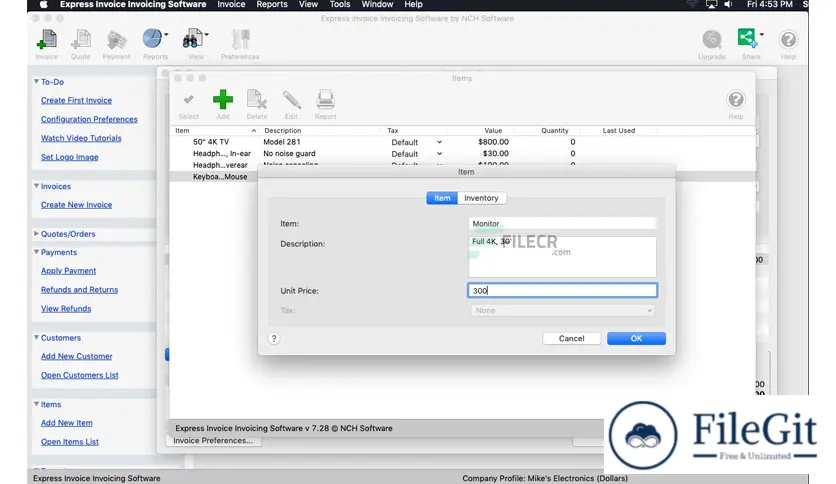Collapse the Customers sidebar section

(x=36, y=337)
